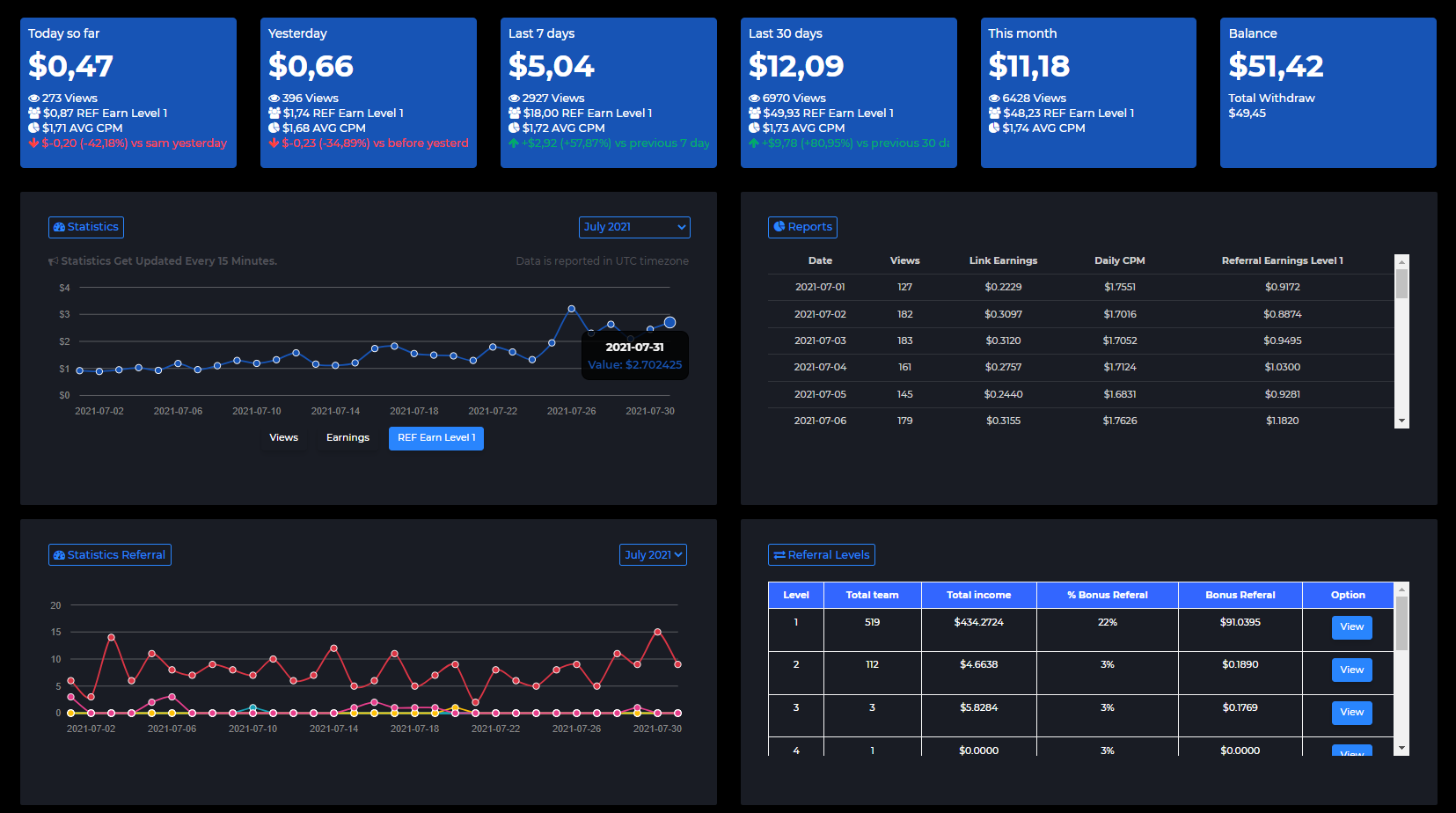This screenshot has height=813, width=1456.
Task: Click the Referral Levels panel button
Action: pos(822,555)
